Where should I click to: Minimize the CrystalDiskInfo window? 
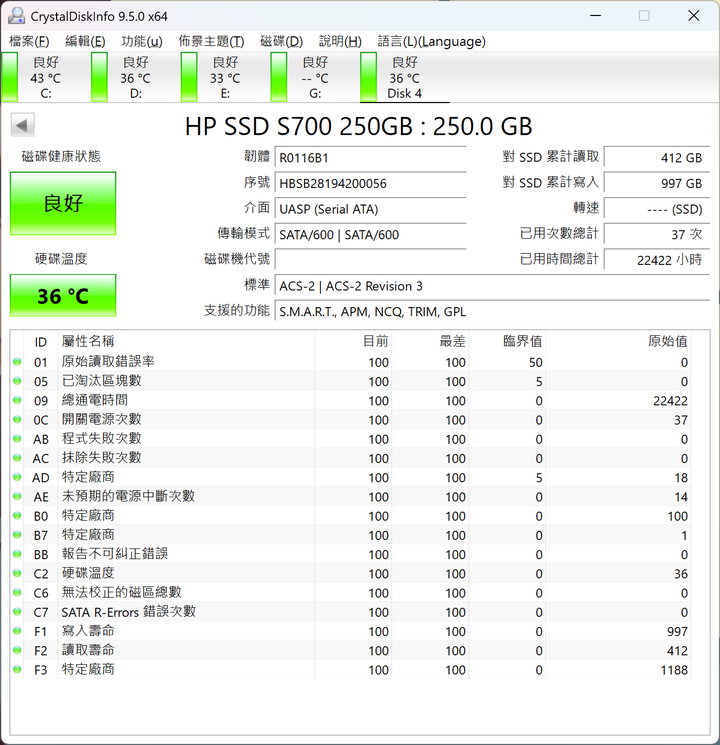click(595, 16)
